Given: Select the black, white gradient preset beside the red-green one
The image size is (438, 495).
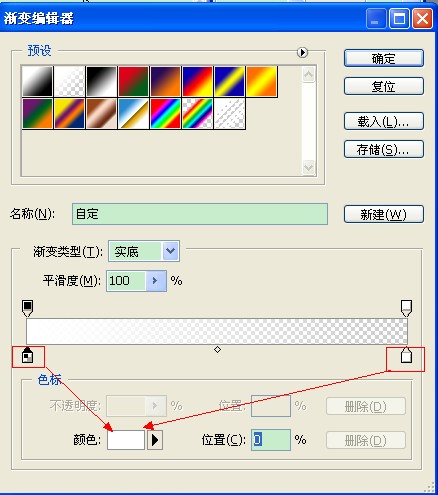Looking at the screenshot, I should [x=101, y=81].
